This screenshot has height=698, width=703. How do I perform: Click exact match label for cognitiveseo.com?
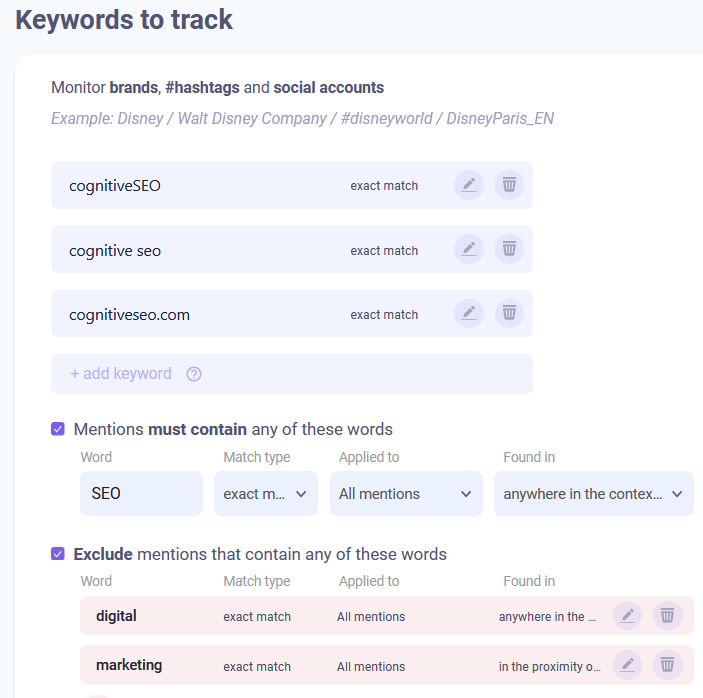pyautogui.click(x=384, y=315)
